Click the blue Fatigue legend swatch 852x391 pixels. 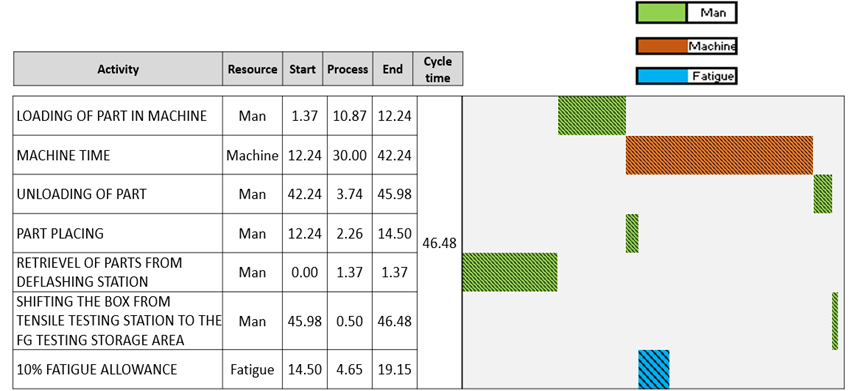tap(662, 77)
